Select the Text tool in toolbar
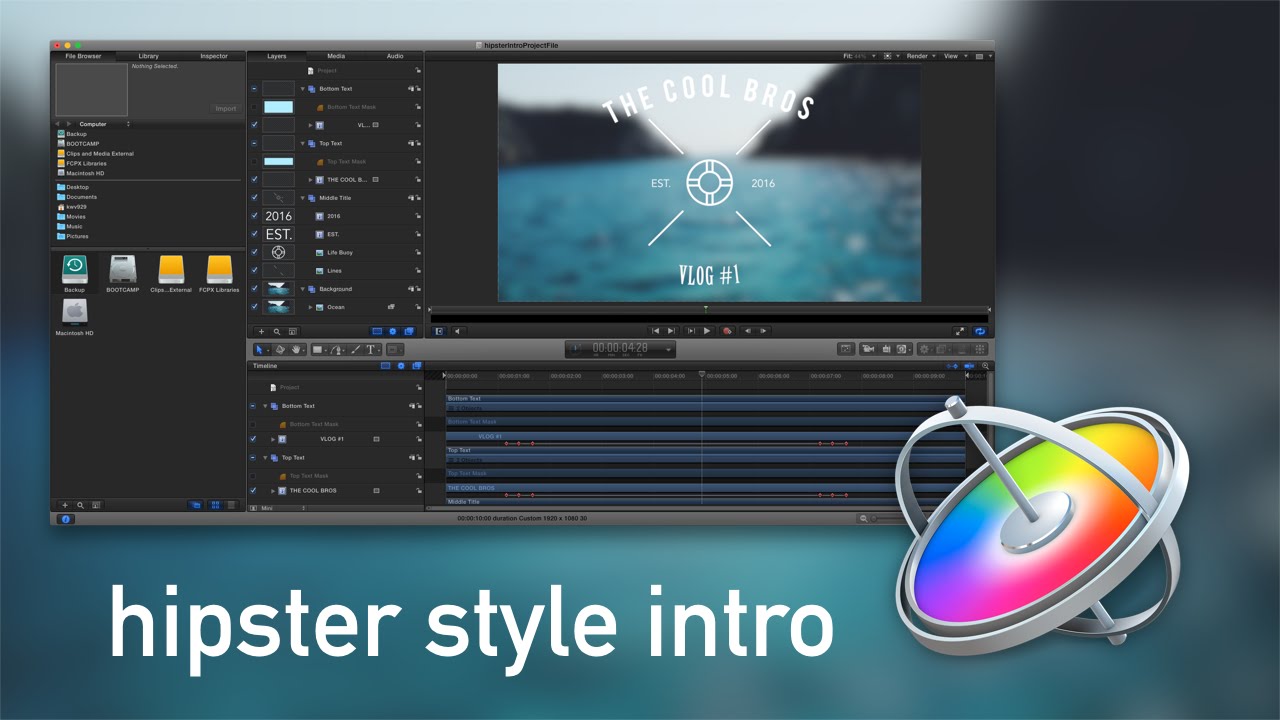Screen dimensions: 1280x720 370,349
